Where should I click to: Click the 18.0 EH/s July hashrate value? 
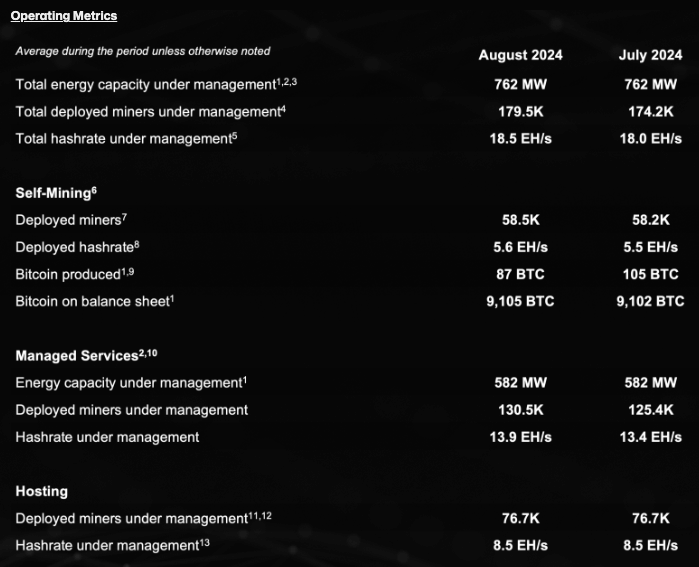pyautogui.click(x=650, y=139)
